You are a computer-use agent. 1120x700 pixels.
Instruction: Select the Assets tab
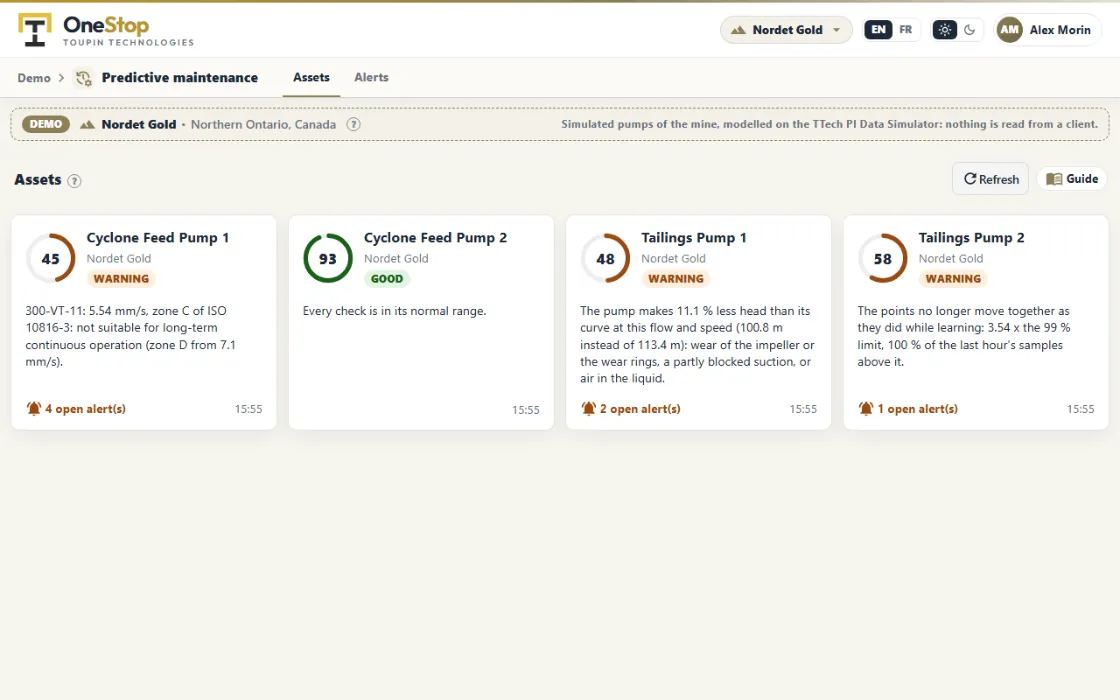tap(311, 77)
